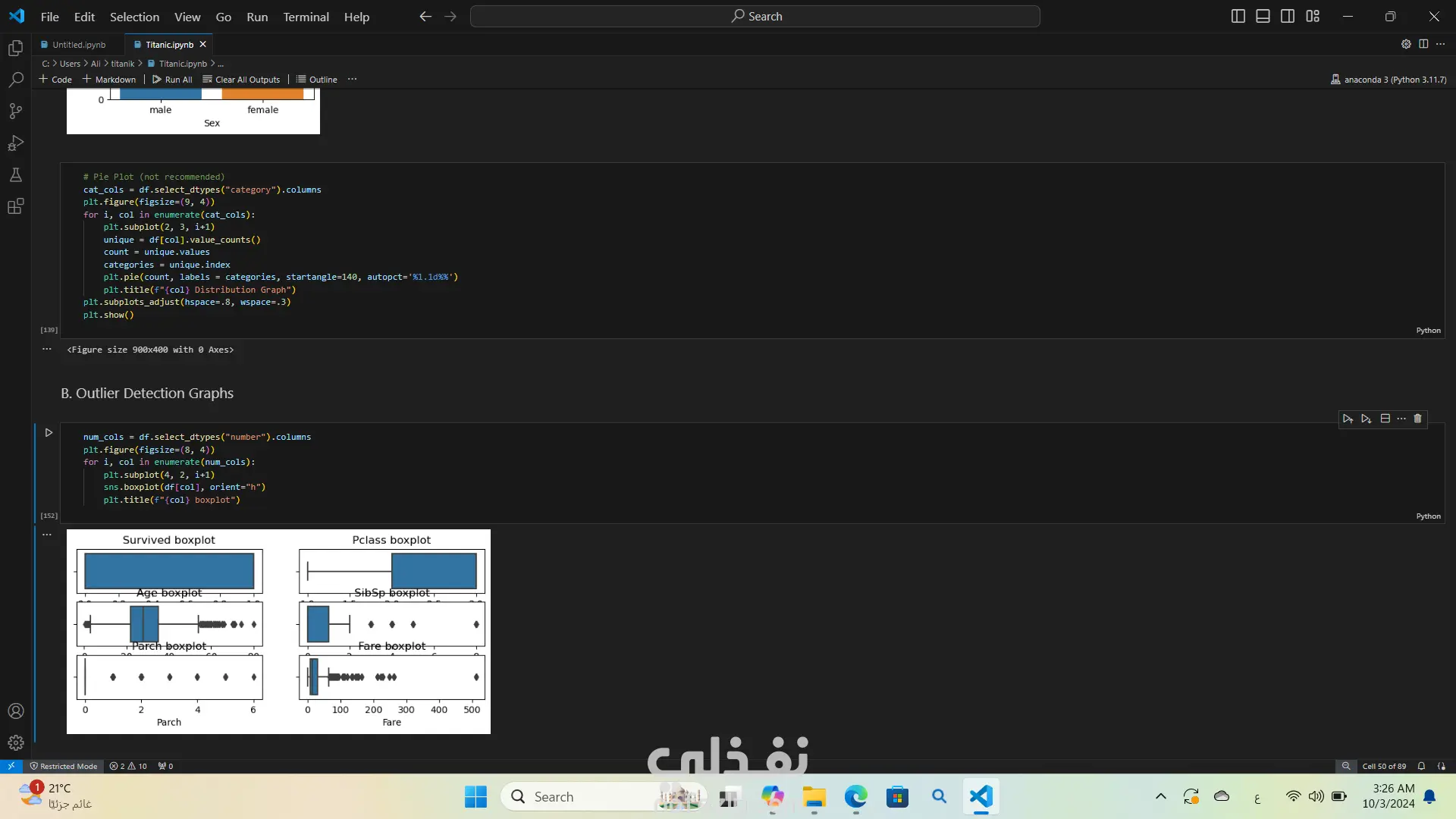Open the Extensions view
The image size is (1456, 819).
pyautogui.click(x=15, y=206)
